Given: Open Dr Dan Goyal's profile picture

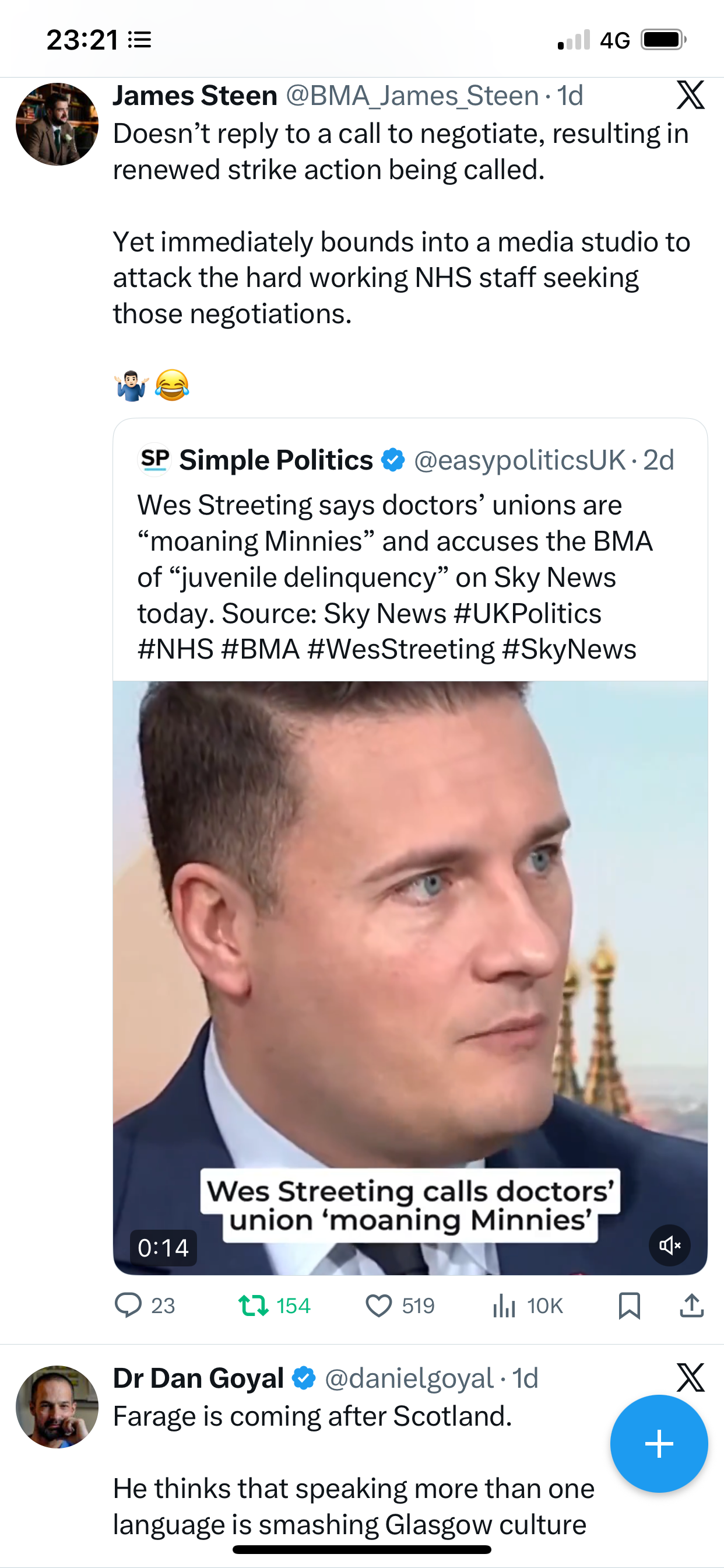Looking at the screenshot, I should coord(57,1406).
